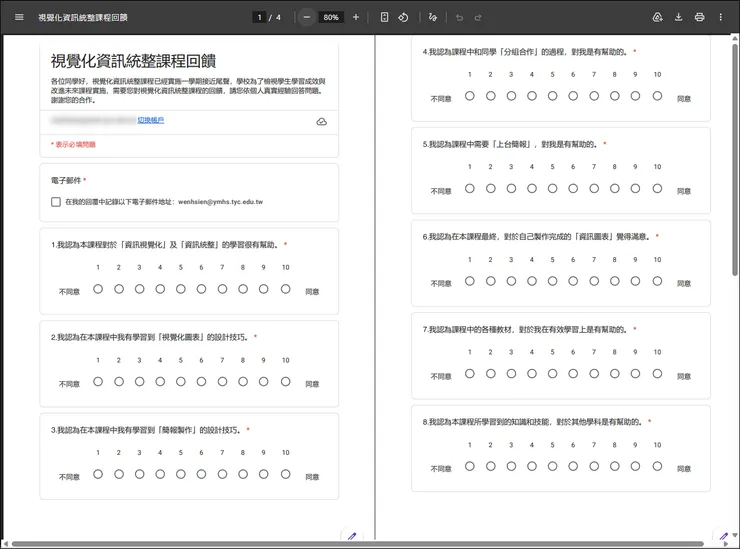Click the horizontal scrollbar at the bottom
Viewport: 740px width, 549px height.
(357, 544)
